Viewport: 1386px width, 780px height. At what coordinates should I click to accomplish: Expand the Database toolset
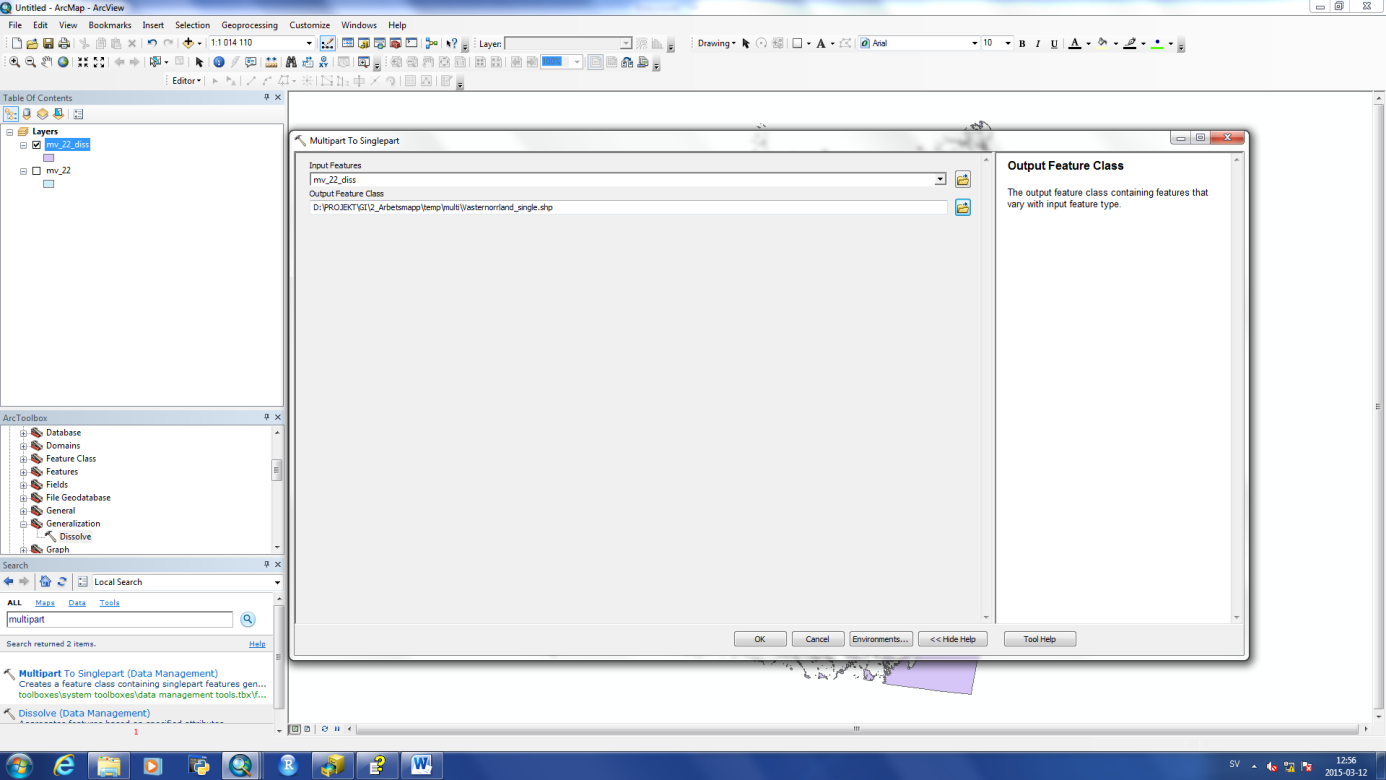[23, 433]
